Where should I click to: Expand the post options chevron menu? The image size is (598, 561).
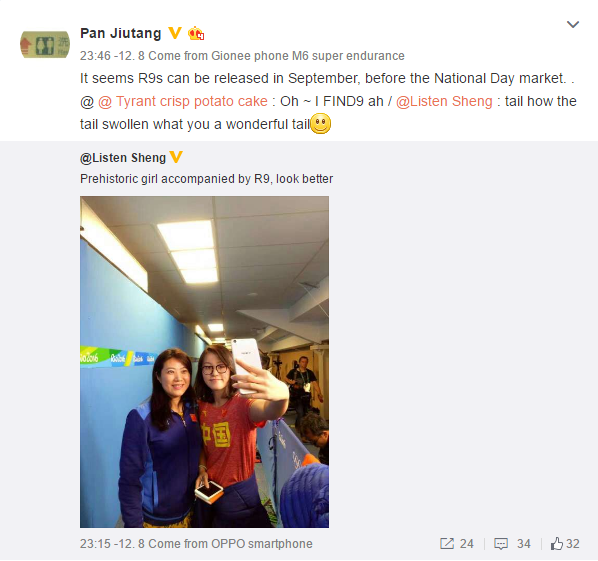click(x=573, y=25)
